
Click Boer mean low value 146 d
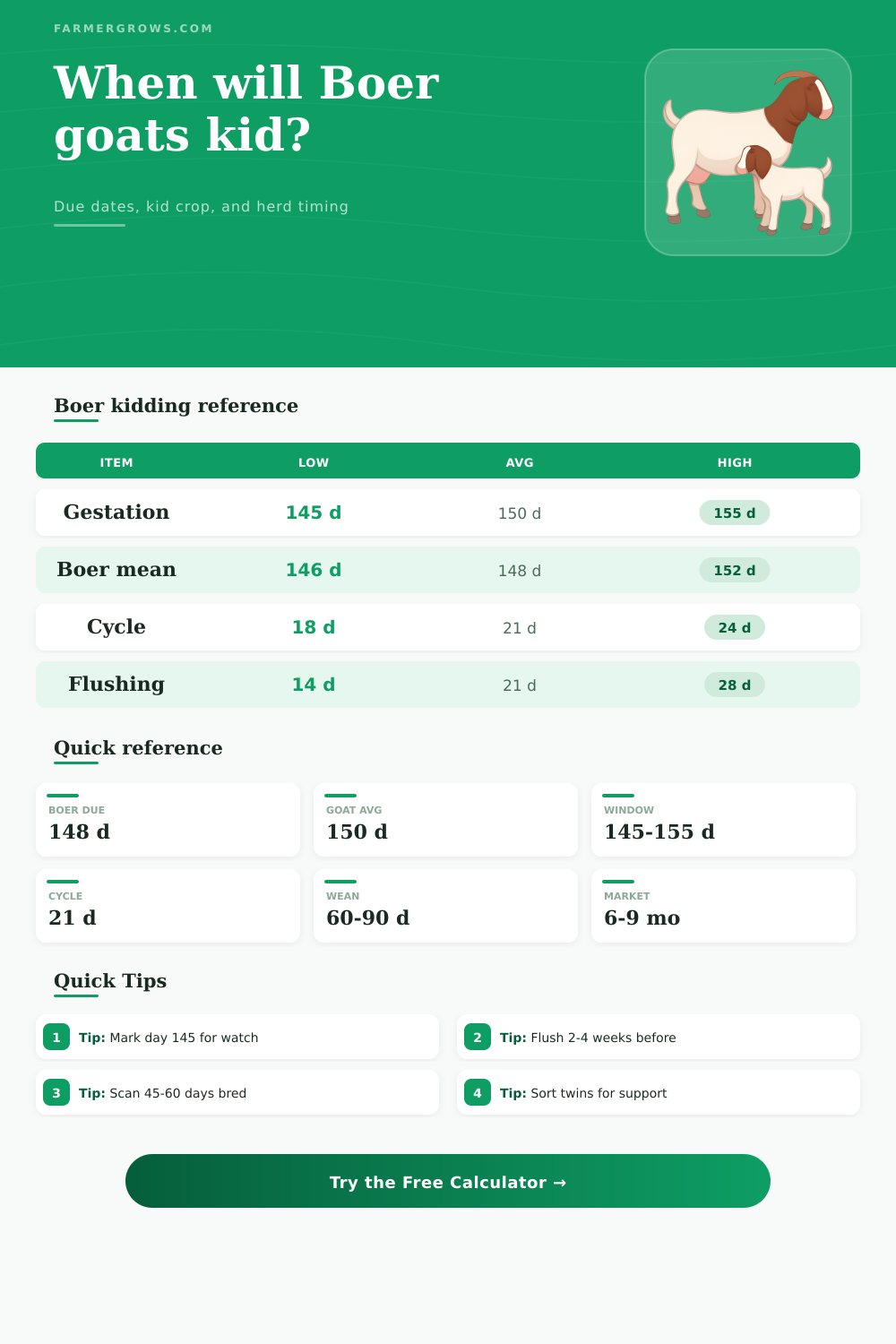[x=314, y=570]
